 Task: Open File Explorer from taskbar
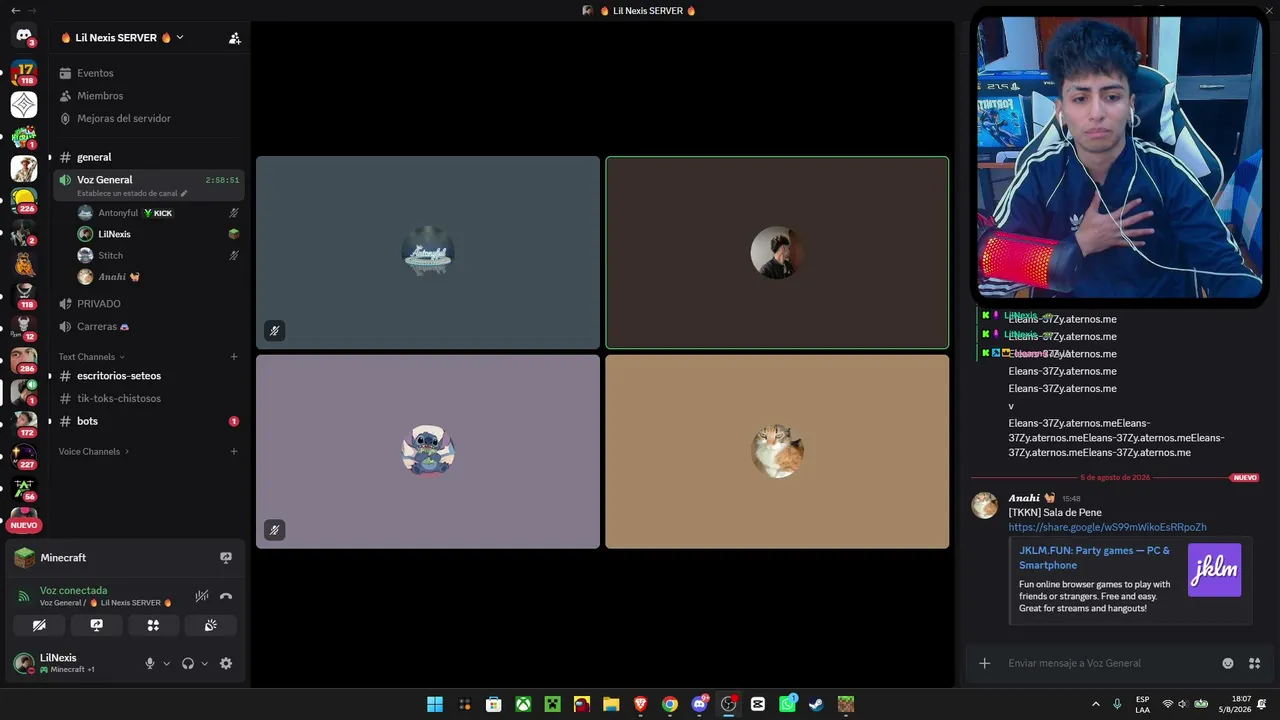(x=611, y=704)
